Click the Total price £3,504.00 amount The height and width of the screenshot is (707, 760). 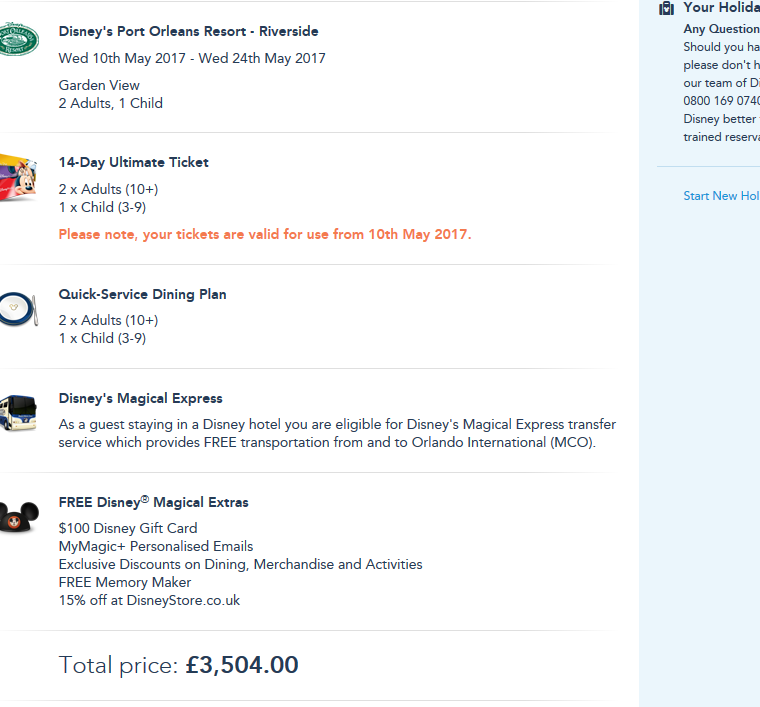pos(242,665)
